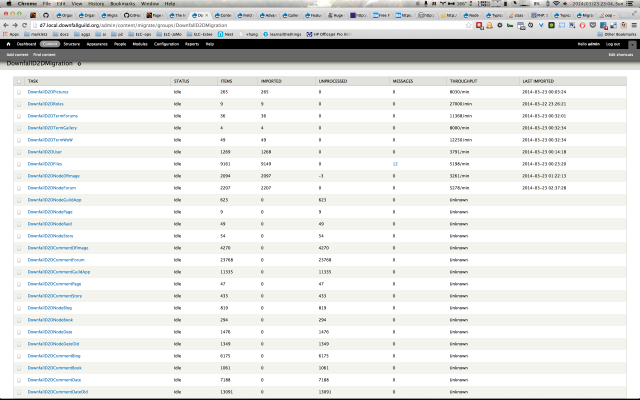
Task: Click the Find content shortcut link
Action: [44, 55]
